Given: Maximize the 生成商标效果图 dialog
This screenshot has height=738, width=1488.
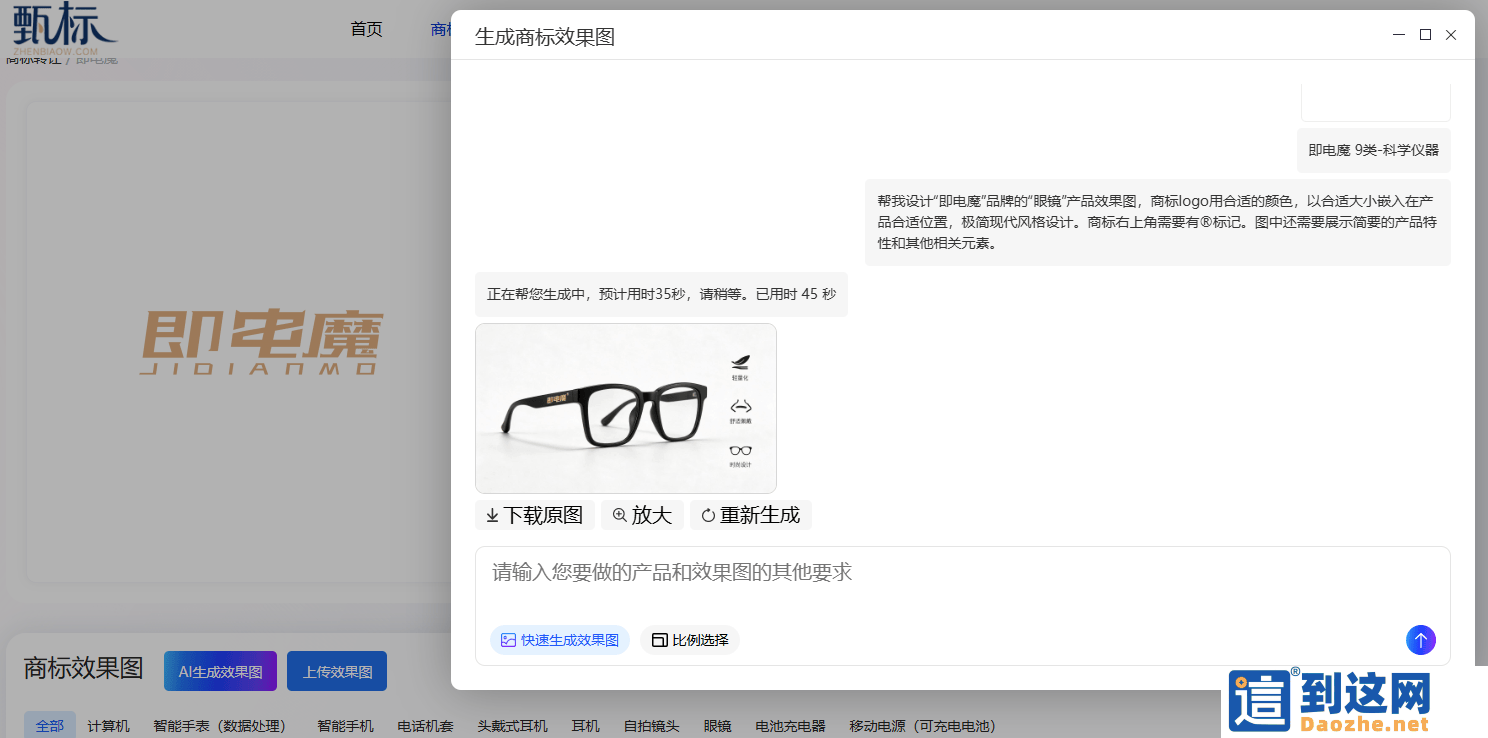Looking at the screenshot, I should click(x=1425, y=35).
